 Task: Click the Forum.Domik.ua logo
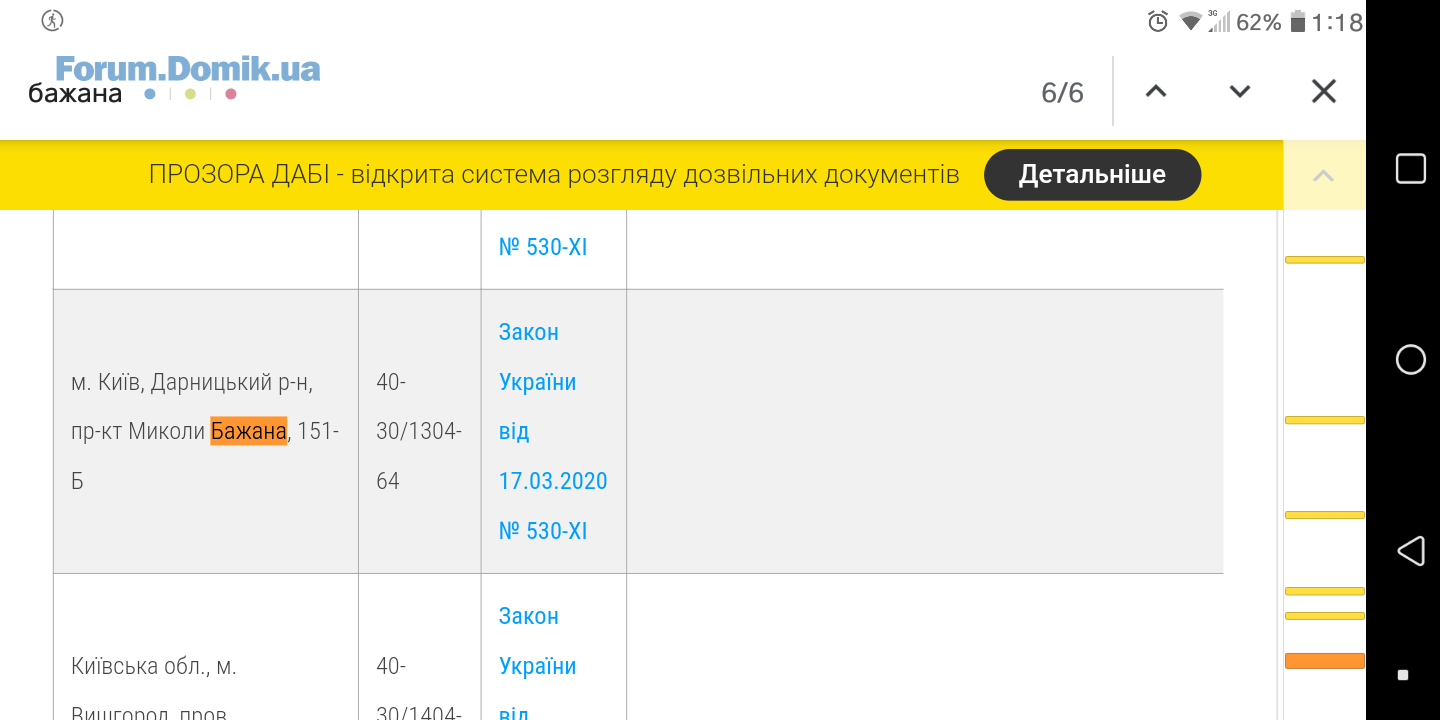pos(188,68)
